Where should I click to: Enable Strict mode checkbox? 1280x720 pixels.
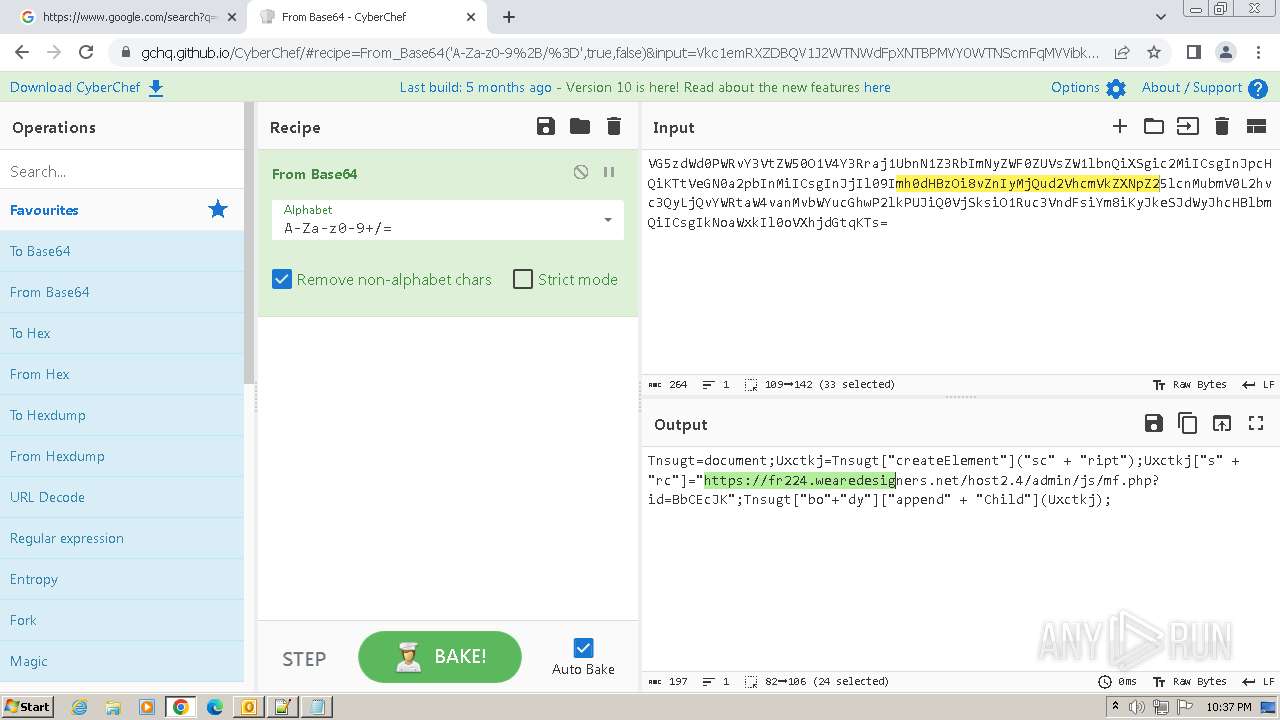tap(523, 279)
